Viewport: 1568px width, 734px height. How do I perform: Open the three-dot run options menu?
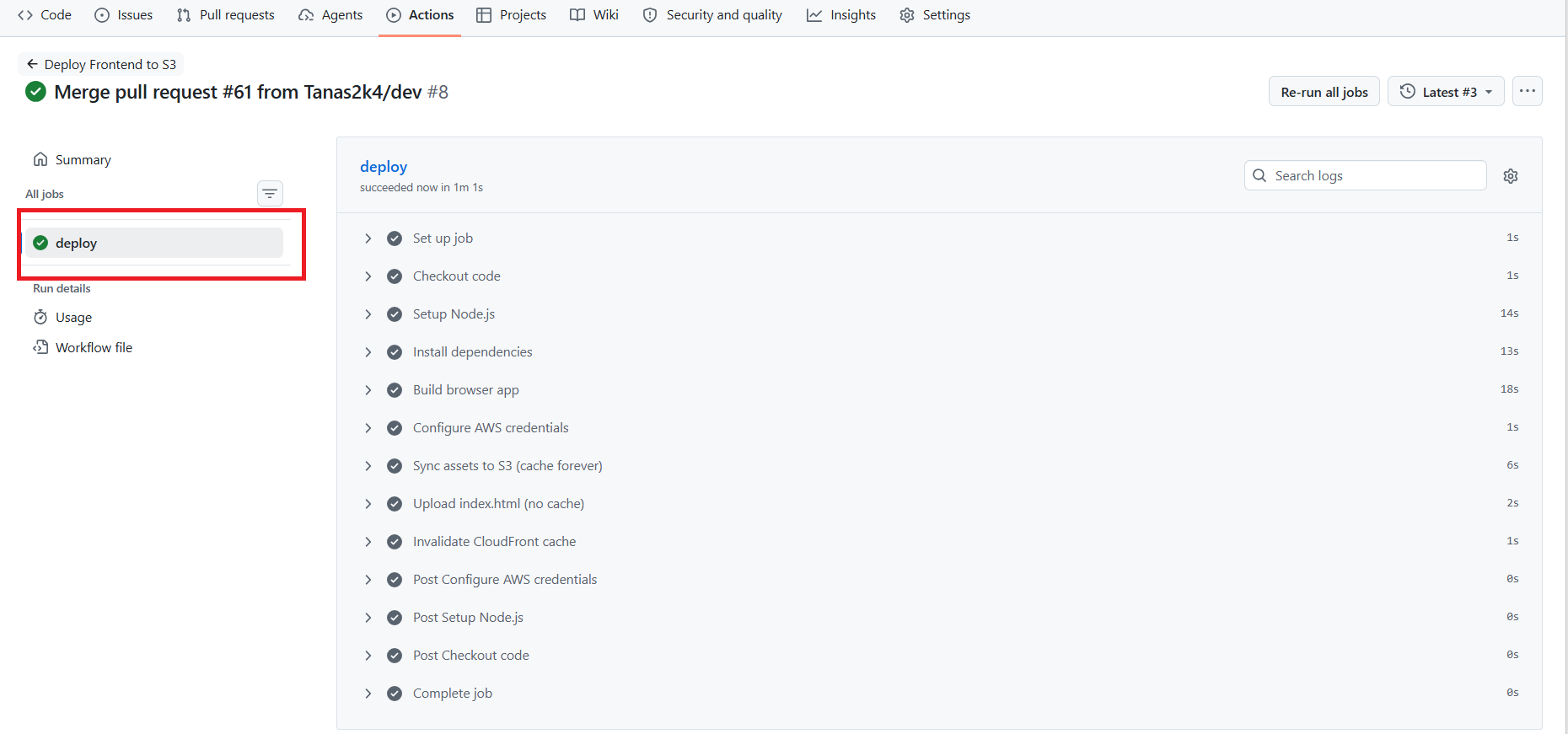(1528, 91)
